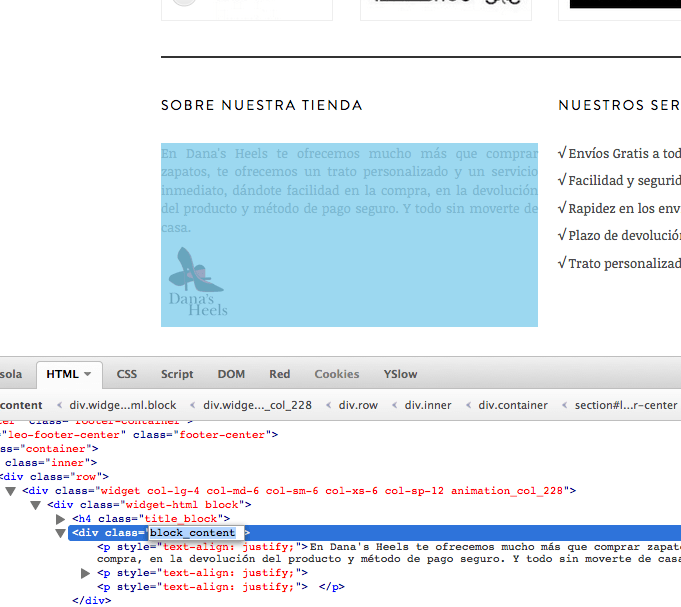Select the footer-center class code line

[139, 435]
